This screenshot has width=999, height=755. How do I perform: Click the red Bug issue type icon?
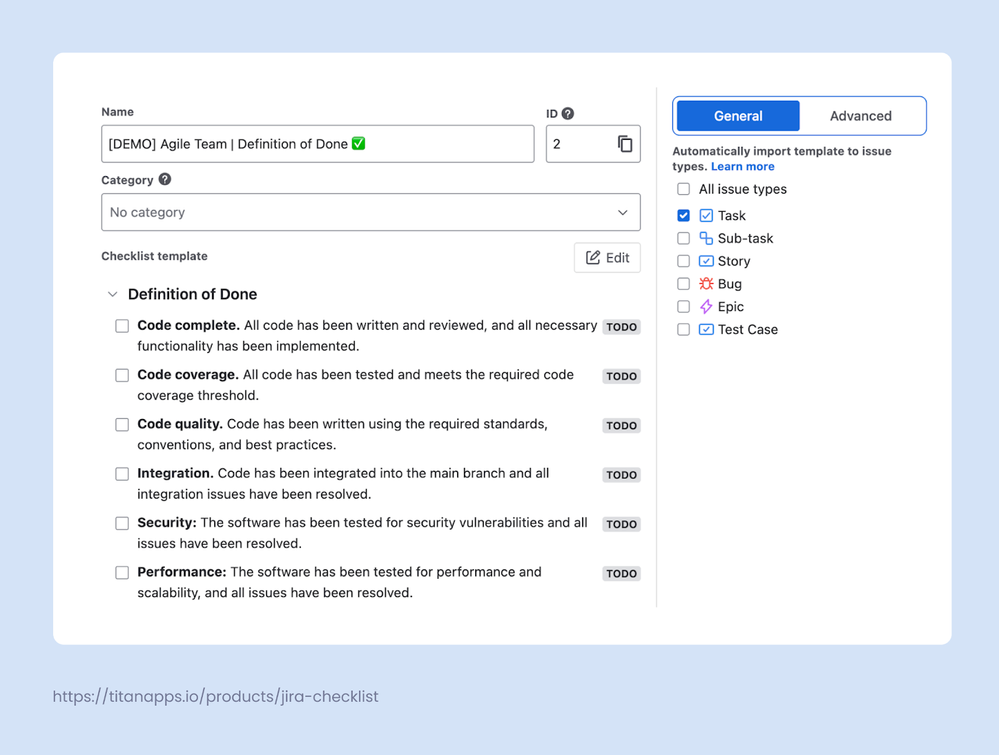tap(706, 284)
